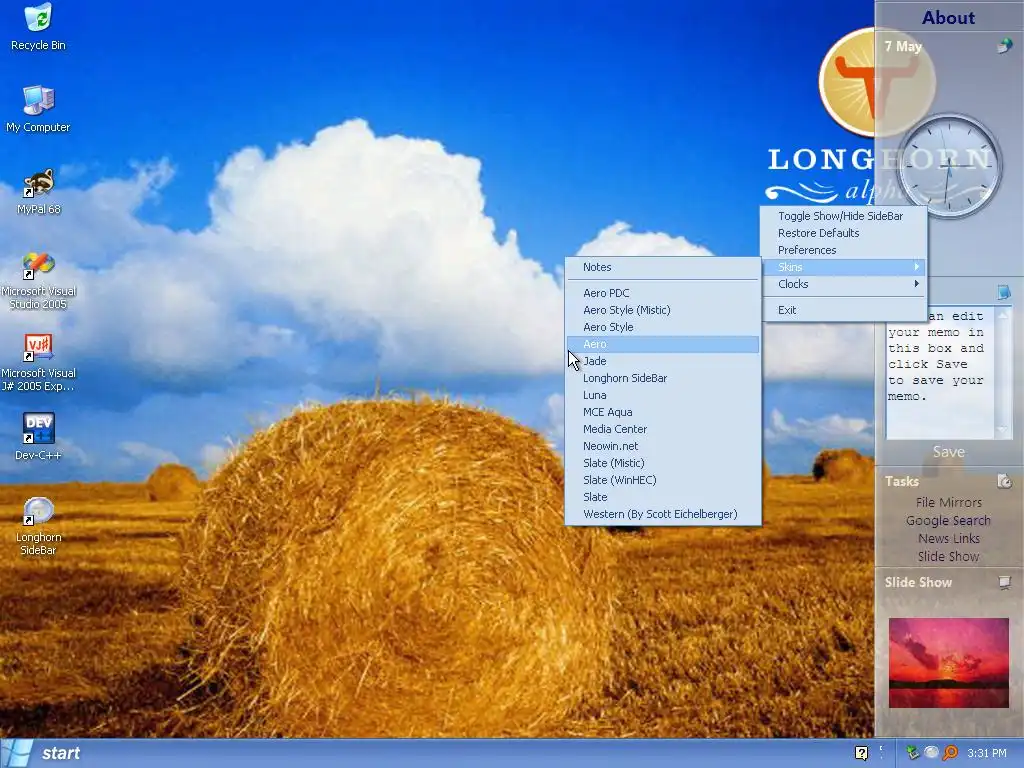Screen dimensions: 1024x768
Task: Click the analog clock on the sidebar
Action: coord(949,166)
